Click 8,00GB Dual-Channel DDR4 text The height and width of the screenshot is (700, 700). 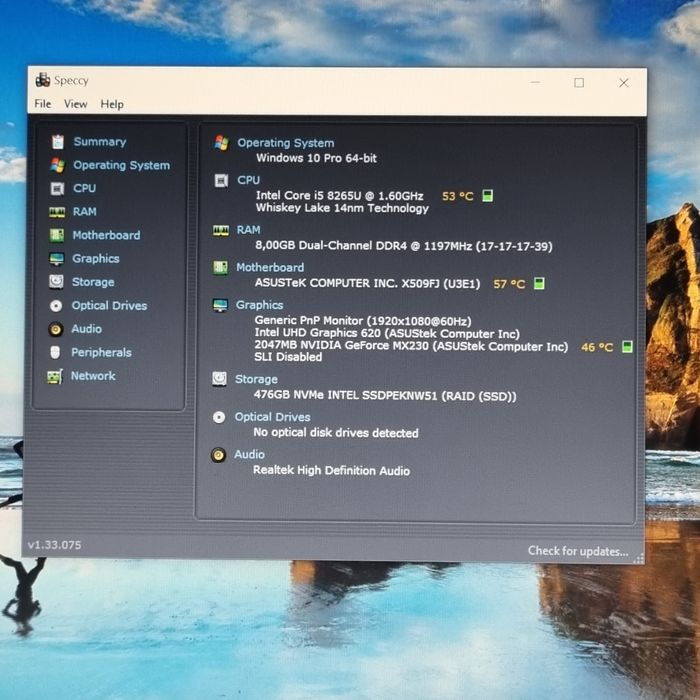[404, 246]
